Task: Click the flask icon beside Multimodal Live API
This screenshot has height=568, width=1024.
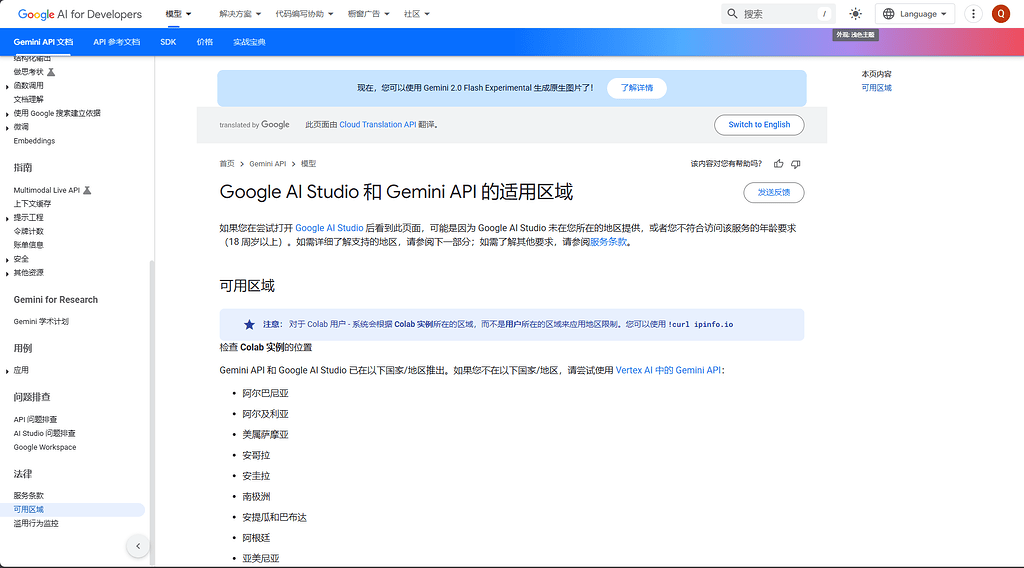Action: coord(87,190)
